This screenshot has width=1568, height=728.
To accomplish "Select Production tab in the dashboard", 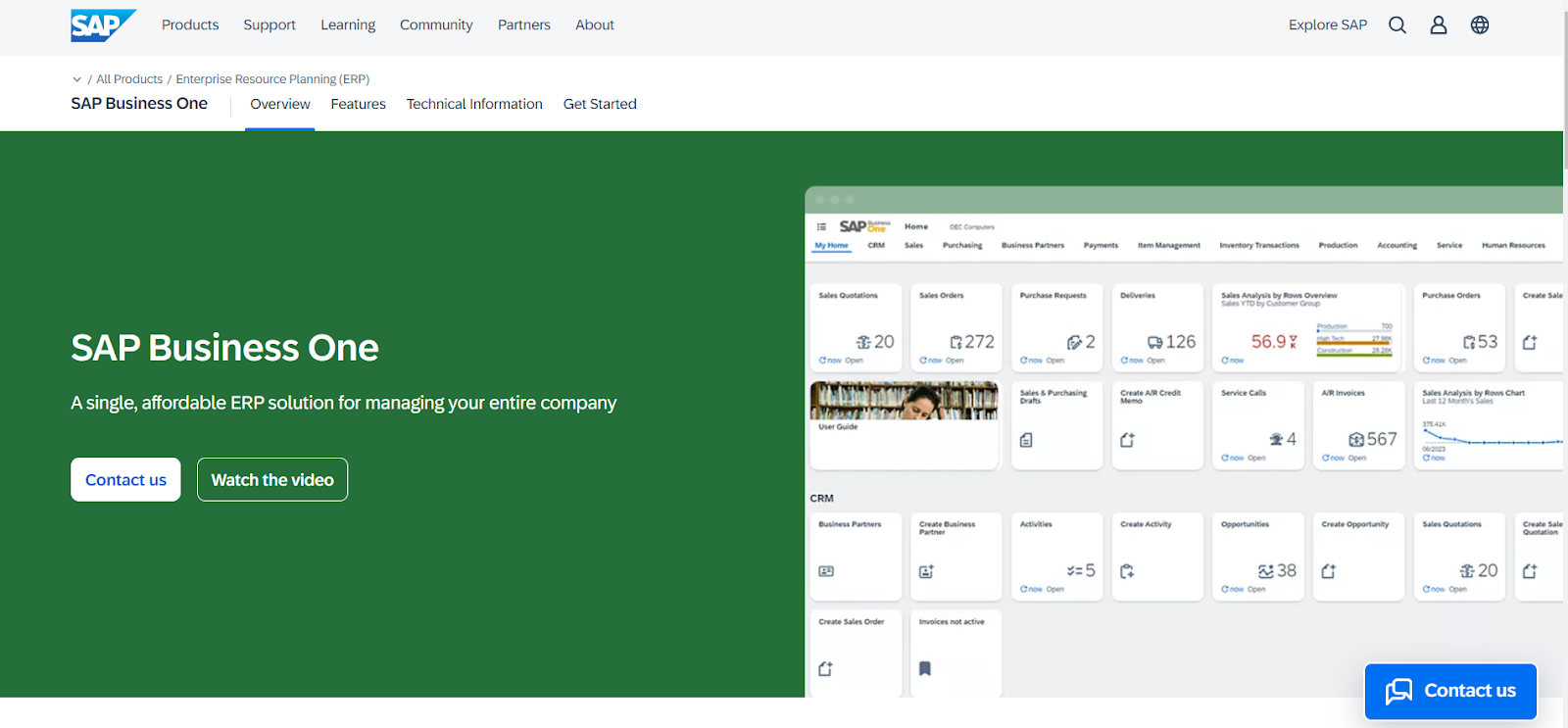I will pos(1338,246).
